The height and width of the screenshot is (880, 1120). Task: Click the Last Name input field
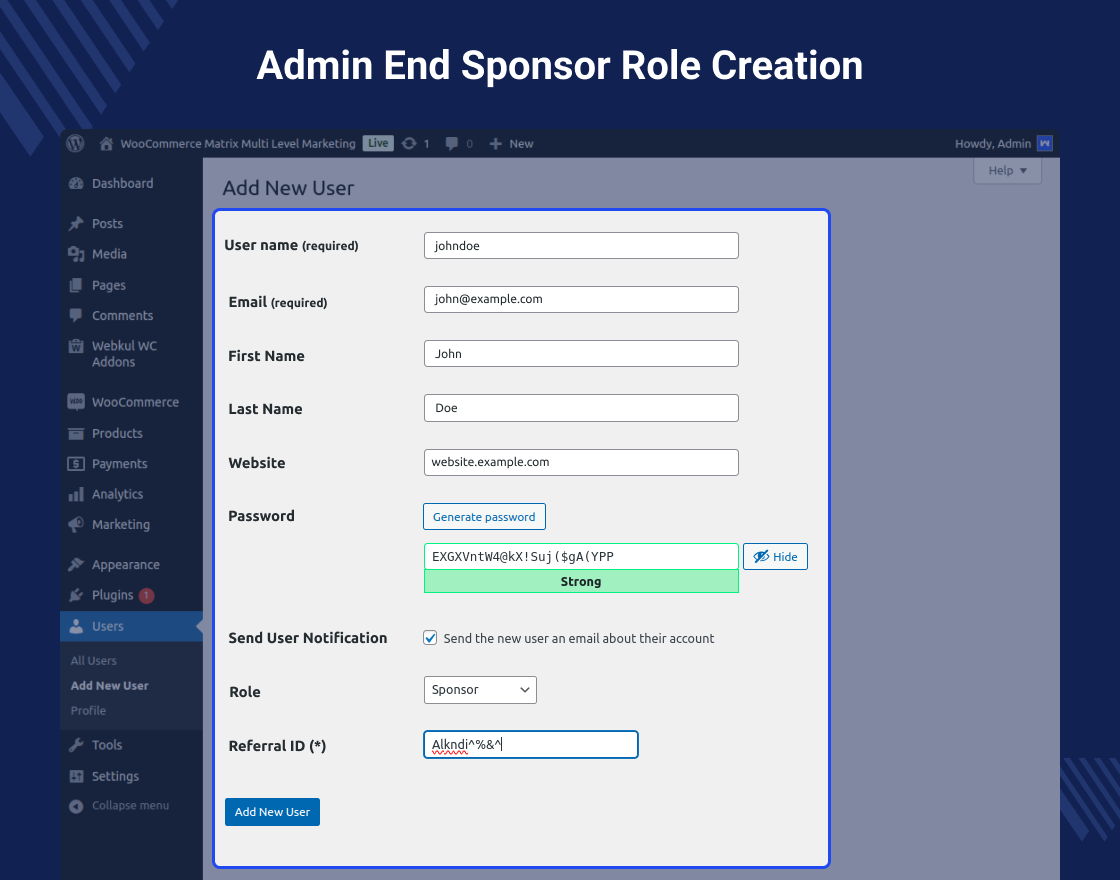(581, 408)
